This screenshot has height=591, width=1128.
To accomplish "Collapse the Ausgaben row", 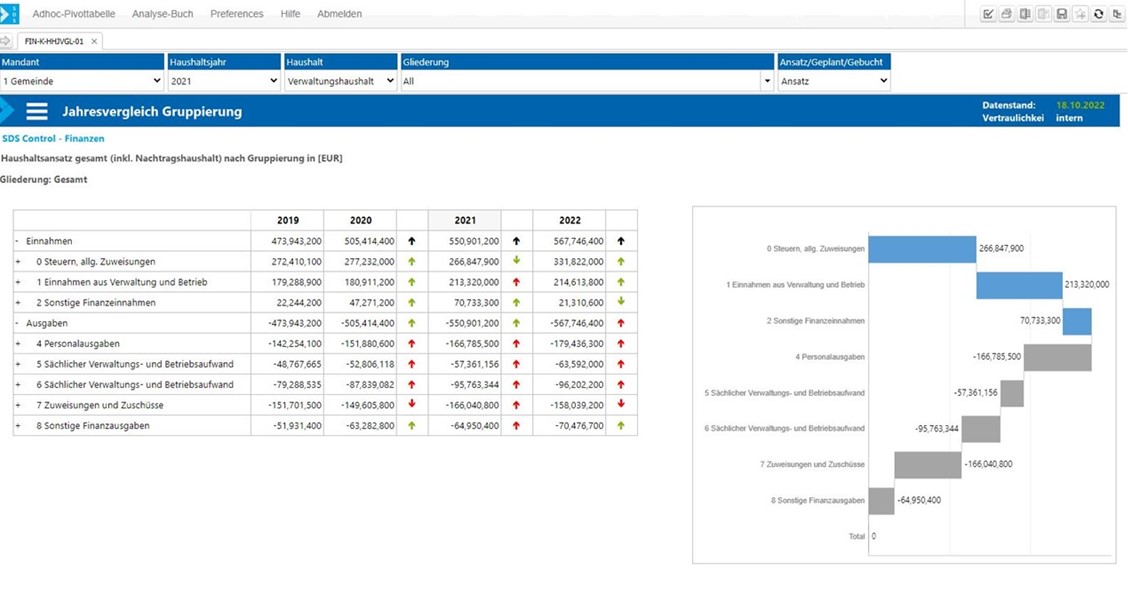I will coord(17,324).
